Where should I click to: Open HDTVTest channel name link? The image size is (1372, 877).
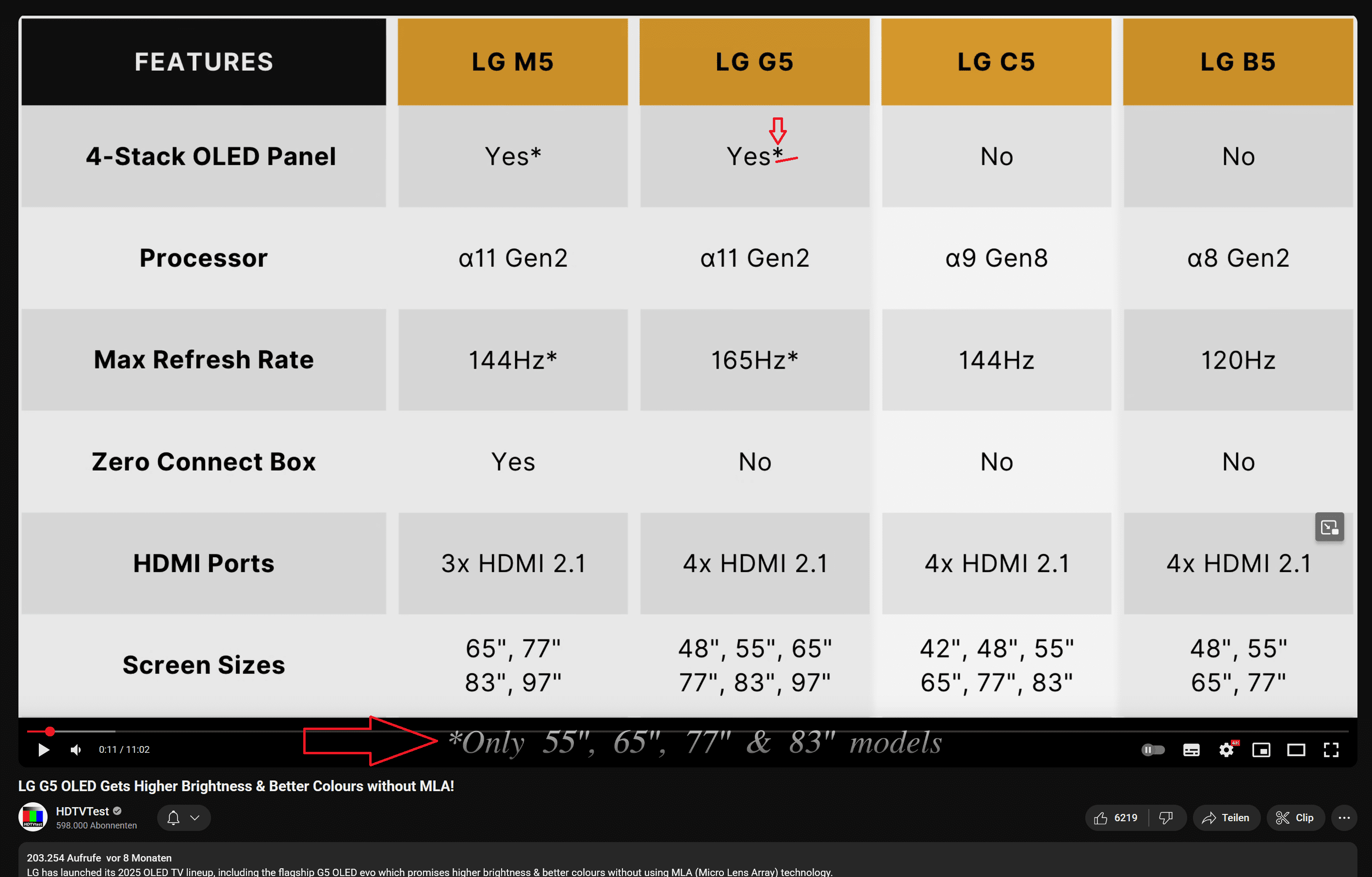click(82, 811)
